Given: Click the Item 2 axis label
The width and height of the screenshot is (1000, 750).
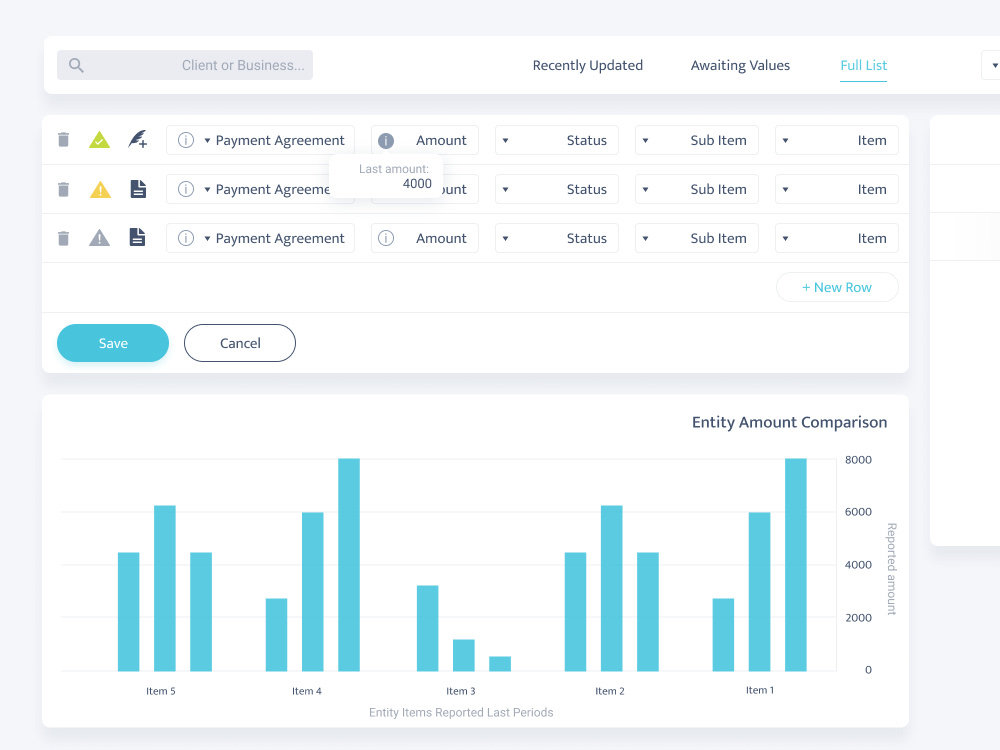Looking at the screenshot, I should pyautogui.click(x=610, y=691).
